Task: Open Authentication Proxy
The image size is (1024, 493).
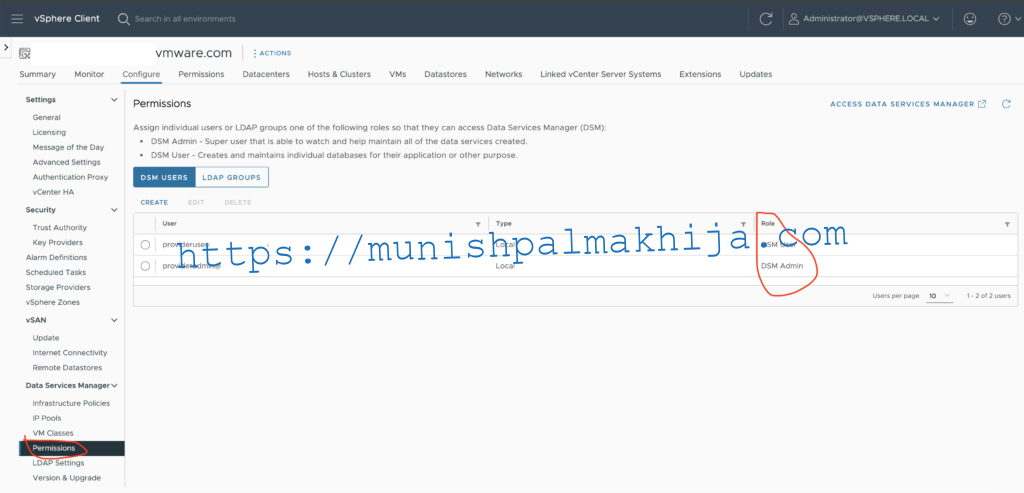Action: pyautogui.click(x=71, y=177)
